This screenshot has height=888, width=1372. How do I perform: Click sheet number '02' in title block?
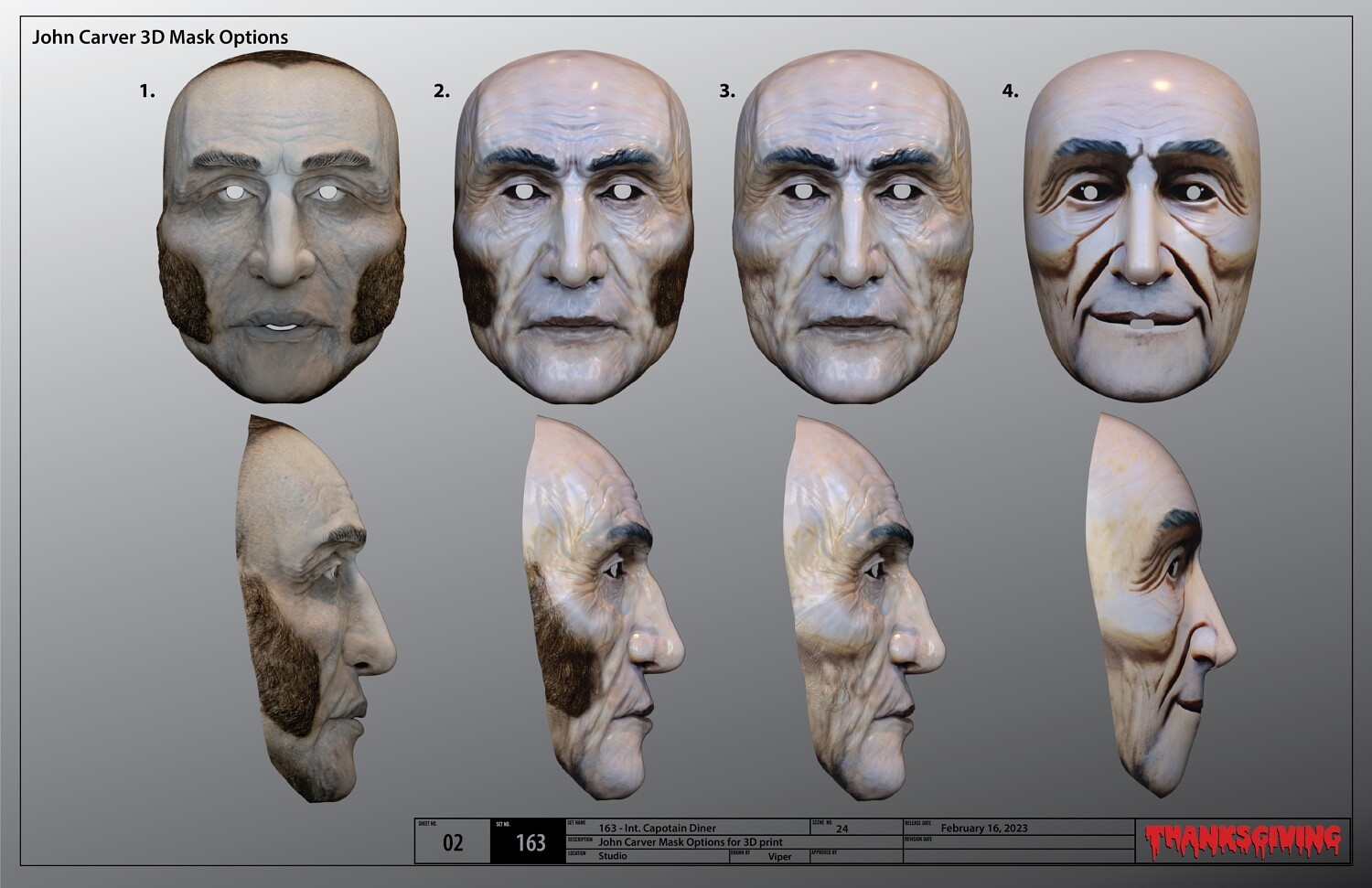tap(453, 842)
